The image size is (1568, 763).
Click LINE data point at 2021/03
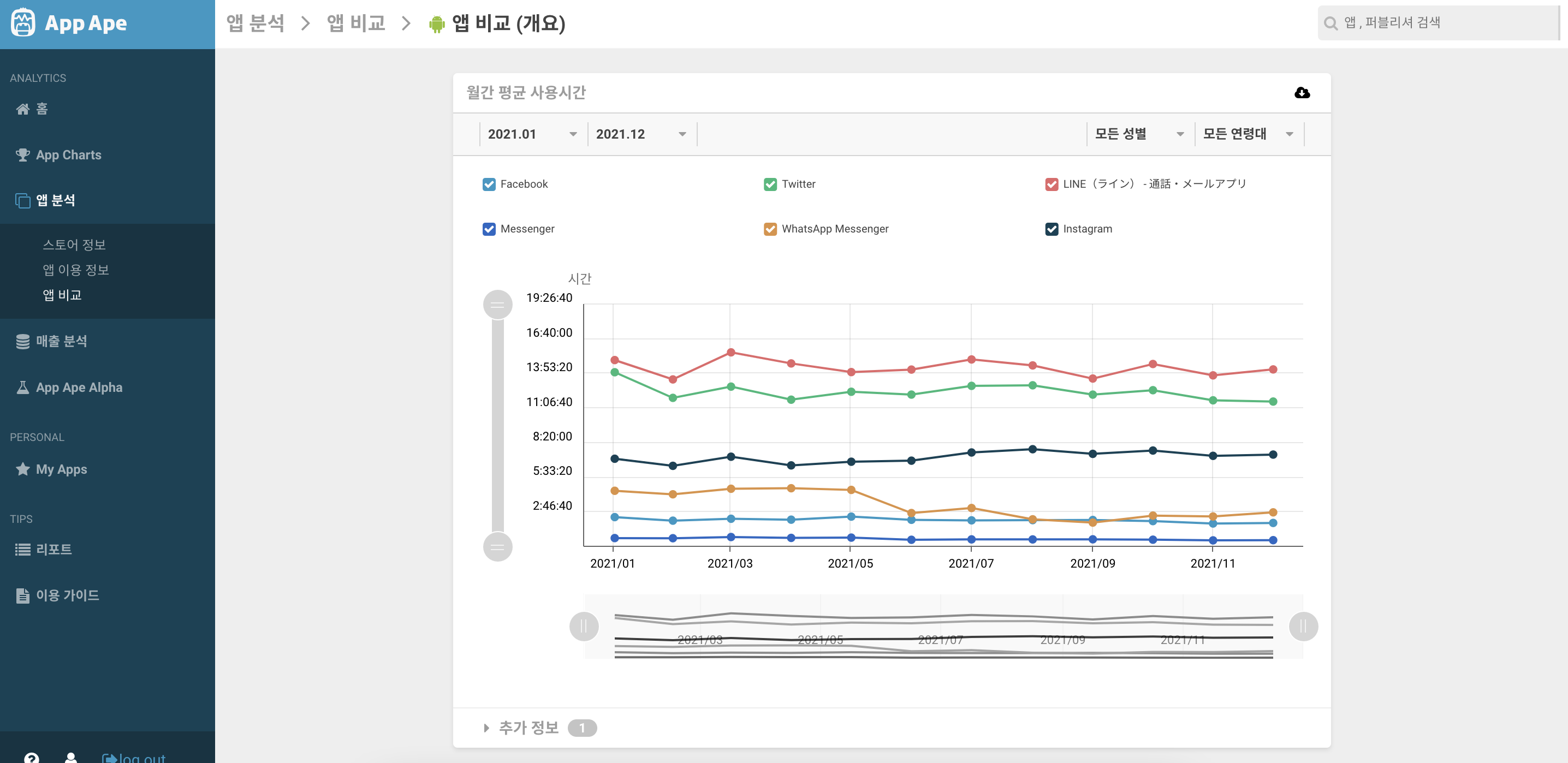(x=730, y=352)
